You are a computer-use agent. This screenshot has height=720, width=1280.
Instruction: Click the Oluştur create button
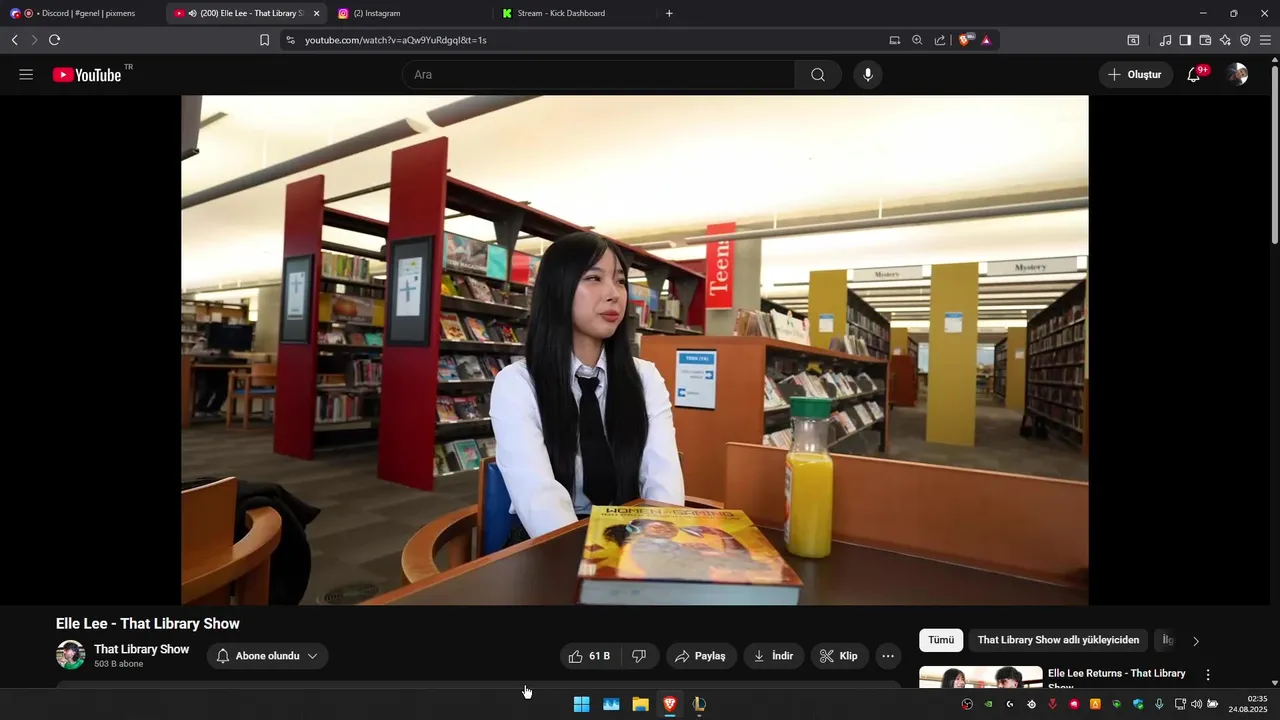[x=1136, y=75]
